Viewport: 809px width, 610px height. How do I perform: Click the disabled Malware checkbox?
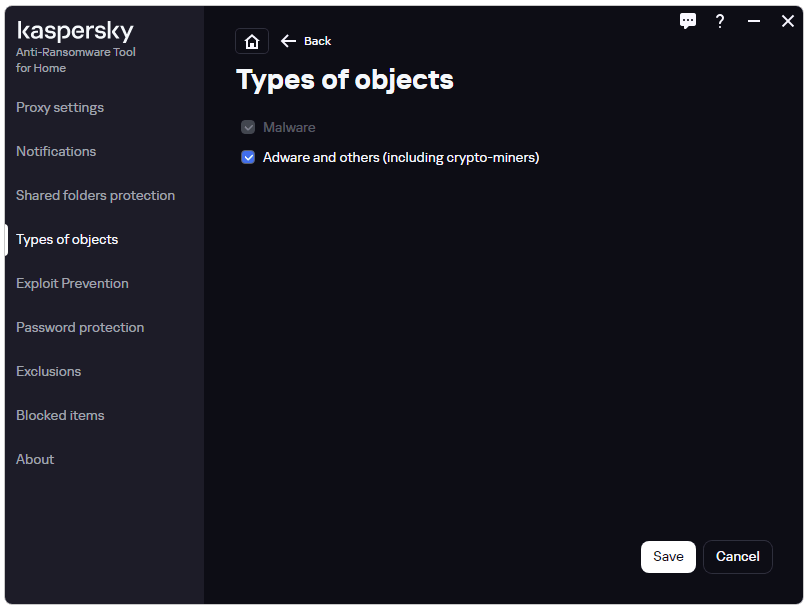pos(248,127)
